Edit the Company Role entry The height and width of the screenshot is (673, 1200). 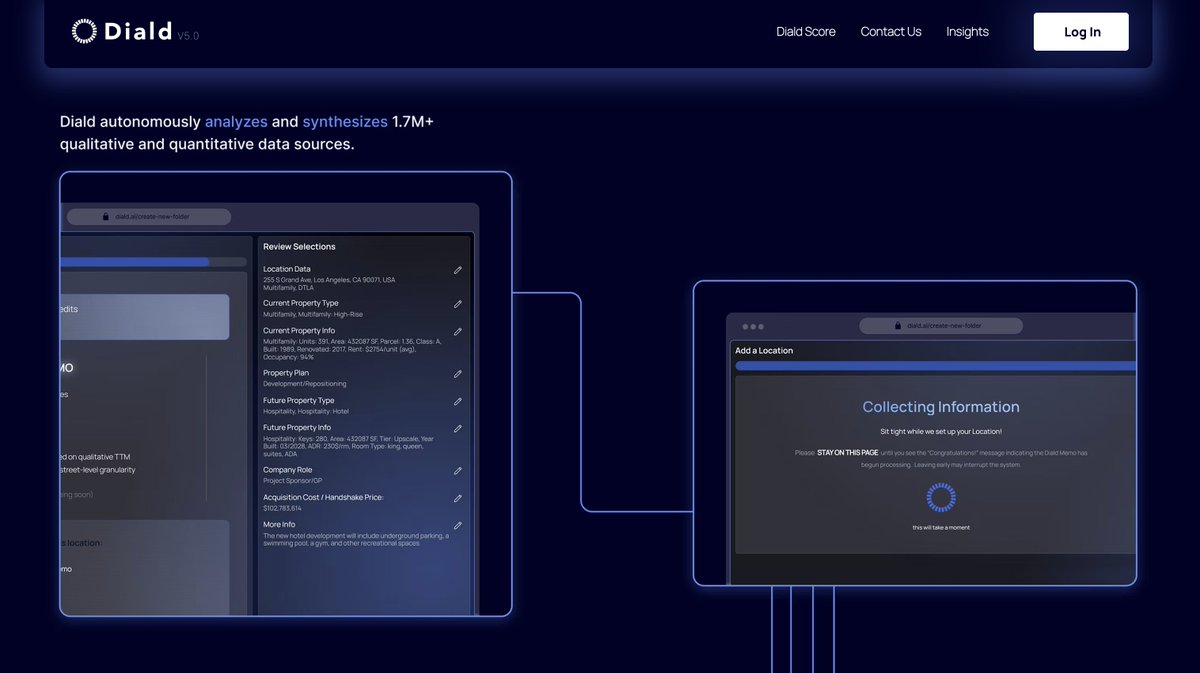coord(458,471)
